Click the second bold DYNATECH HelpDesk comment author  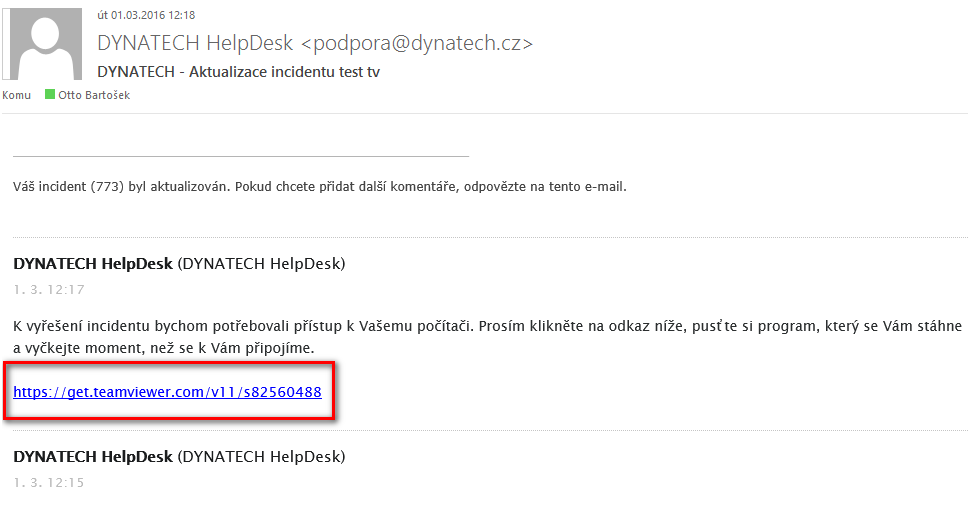[x=93, y=457]
